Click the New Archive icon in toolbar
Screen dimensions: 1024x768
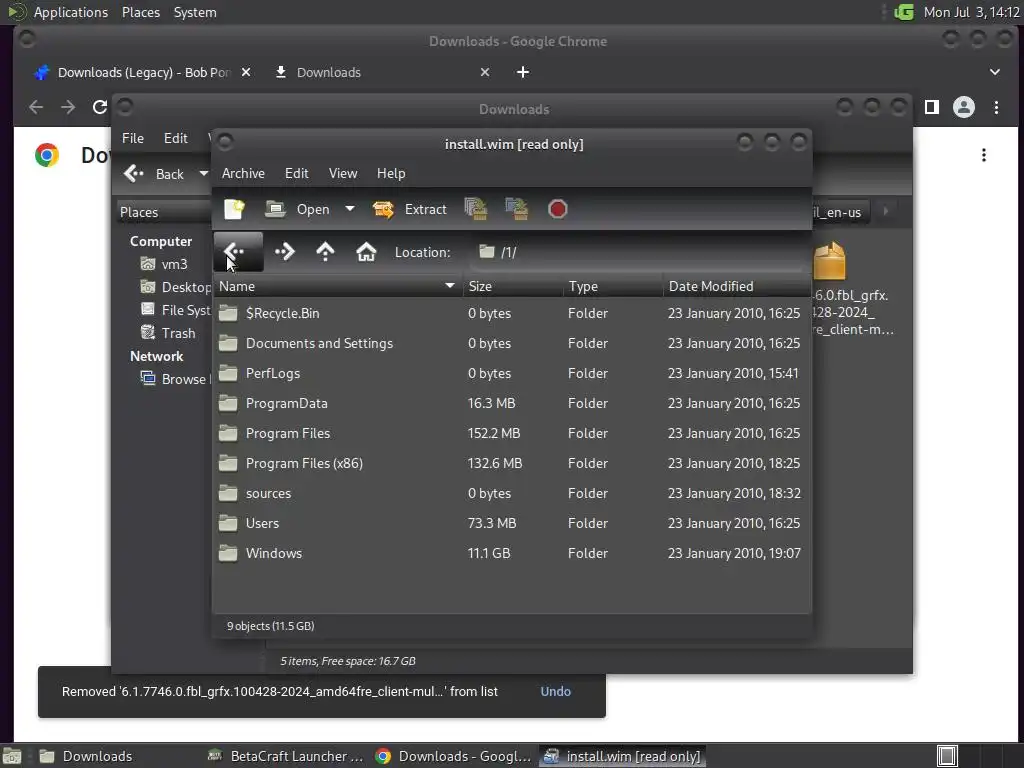[234, 209]
